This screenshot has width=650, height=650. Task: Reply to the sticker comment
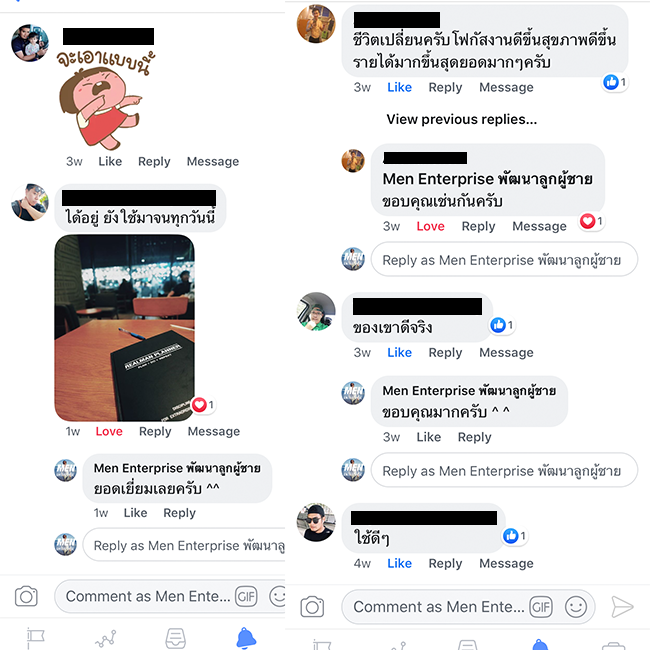point(154,161)
